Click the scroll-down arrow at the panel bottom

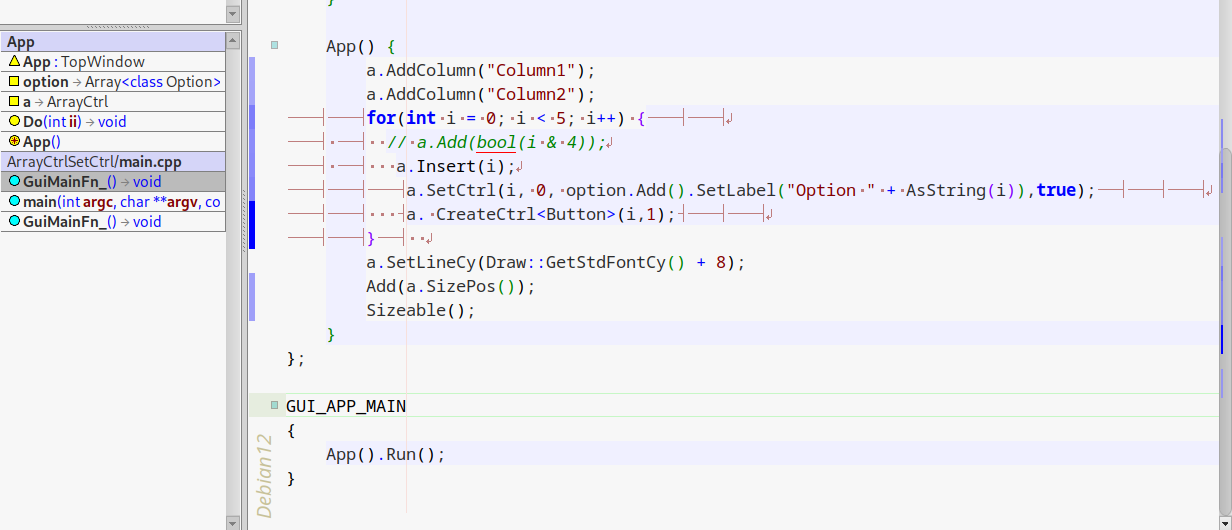[233, 521]
